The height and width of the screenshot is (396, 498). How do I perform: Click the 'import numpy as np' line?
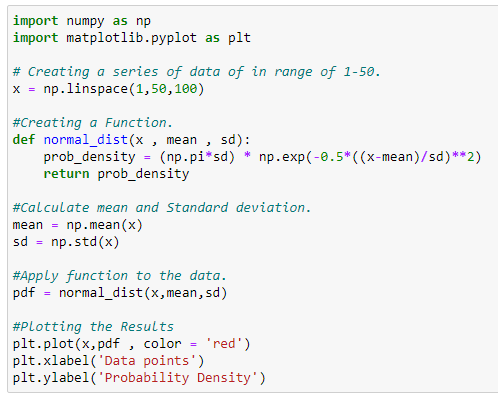coord(82,21)
